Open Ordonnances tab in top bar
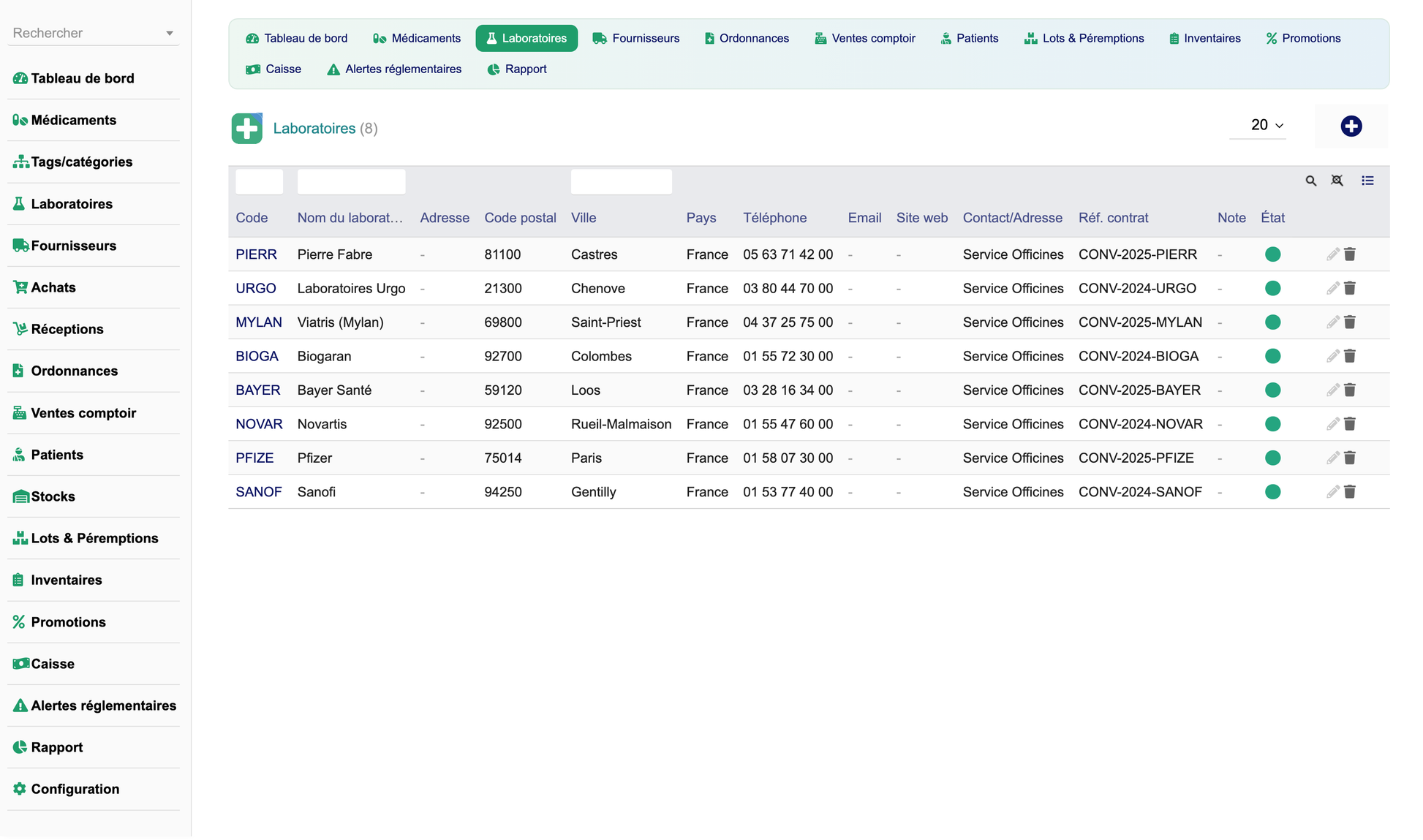 click(x=747, y=38)
